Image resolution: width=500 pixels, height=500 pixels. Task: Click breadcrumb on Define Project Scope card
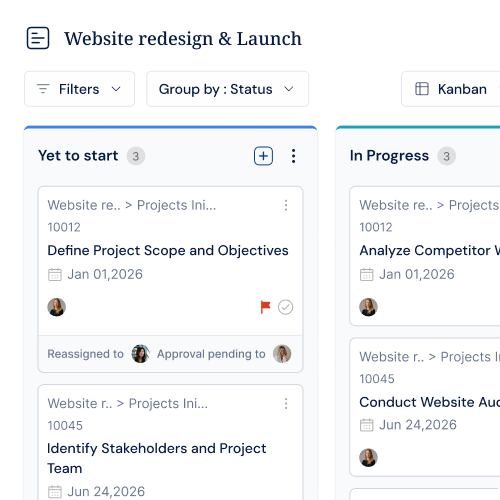pyautogui.click(x=132, y=205)
